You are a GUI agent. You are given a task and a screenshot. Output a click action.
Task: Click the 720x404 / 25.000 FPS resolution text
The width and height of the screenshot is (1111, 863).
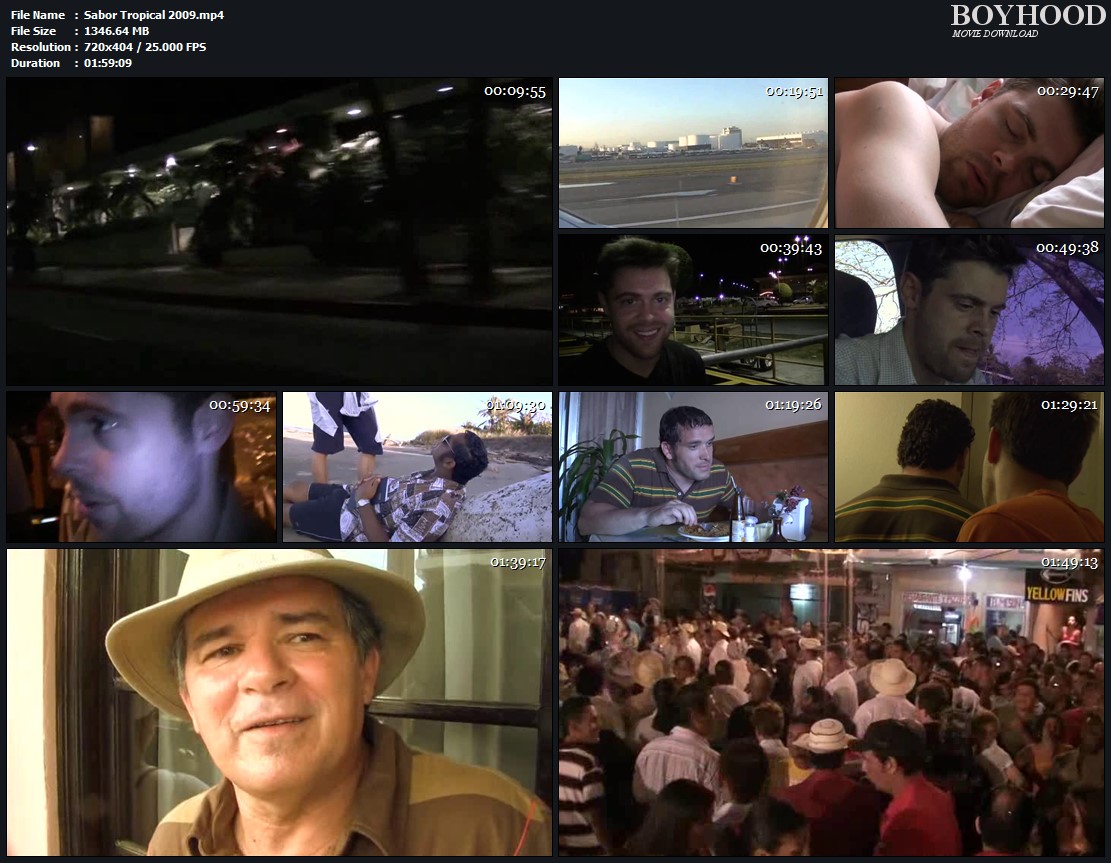click(x=145, y=47)
